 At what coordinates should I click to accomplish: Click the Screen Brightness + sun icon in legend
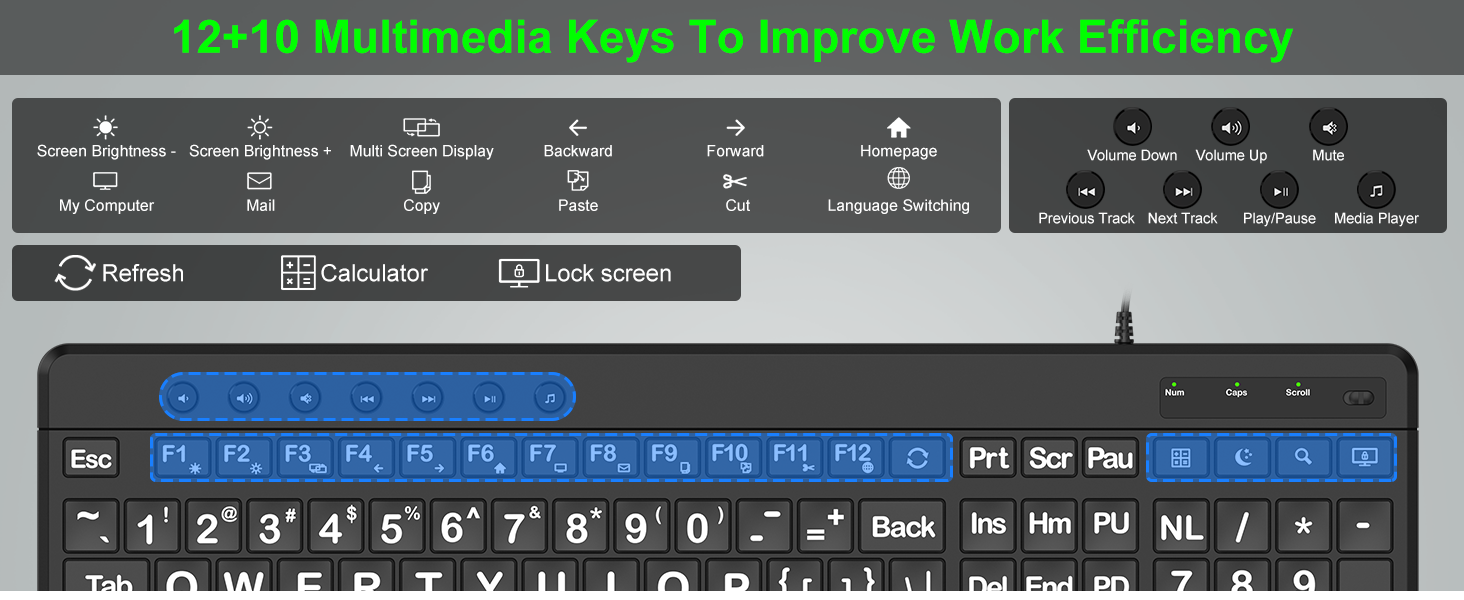pos(260,127)
